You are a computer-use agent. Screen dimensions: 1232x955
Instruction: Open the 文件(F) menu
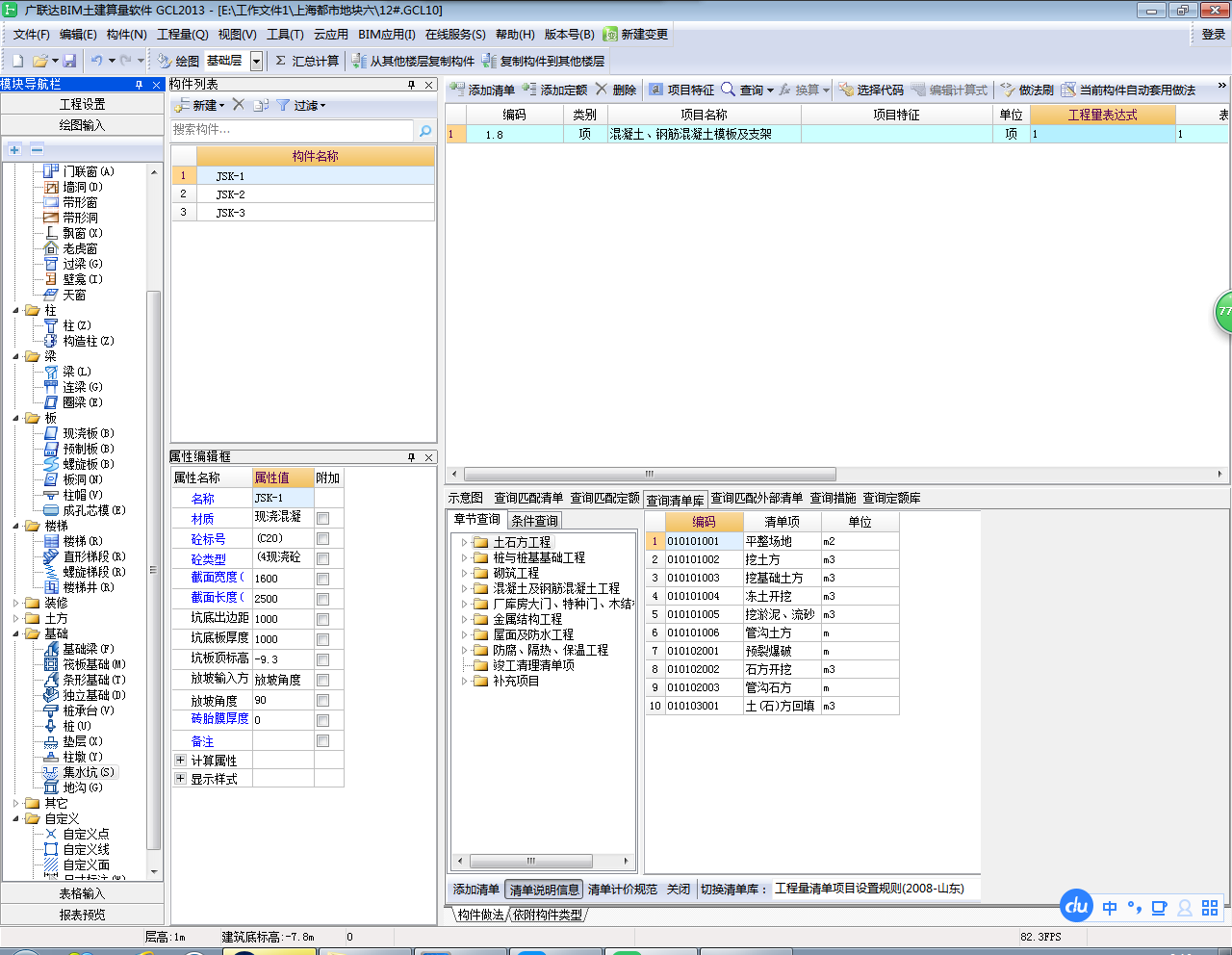tap(31, 34)
